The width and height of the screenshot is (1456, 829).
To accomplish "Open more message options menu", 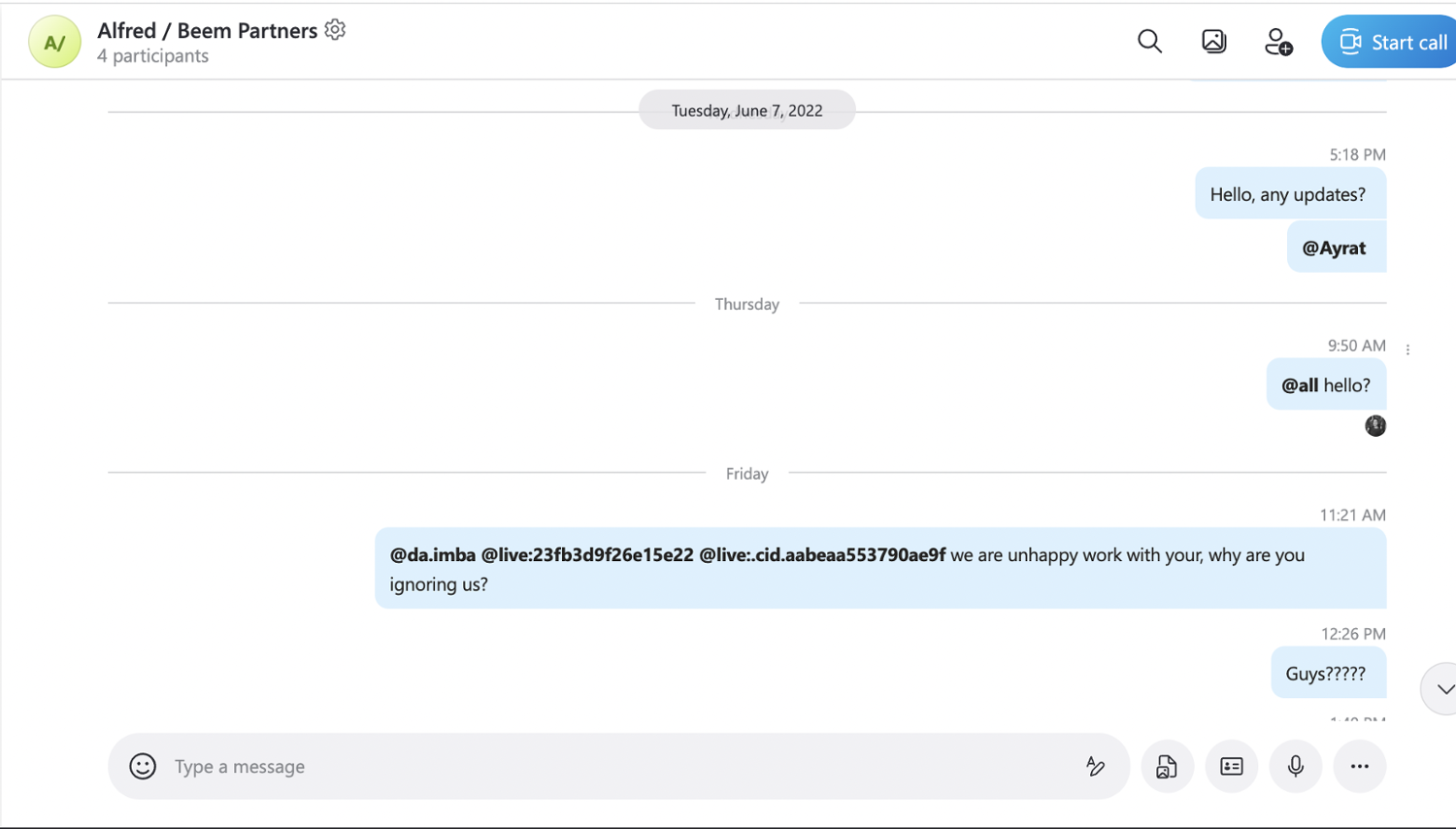I will [1359, 766].
